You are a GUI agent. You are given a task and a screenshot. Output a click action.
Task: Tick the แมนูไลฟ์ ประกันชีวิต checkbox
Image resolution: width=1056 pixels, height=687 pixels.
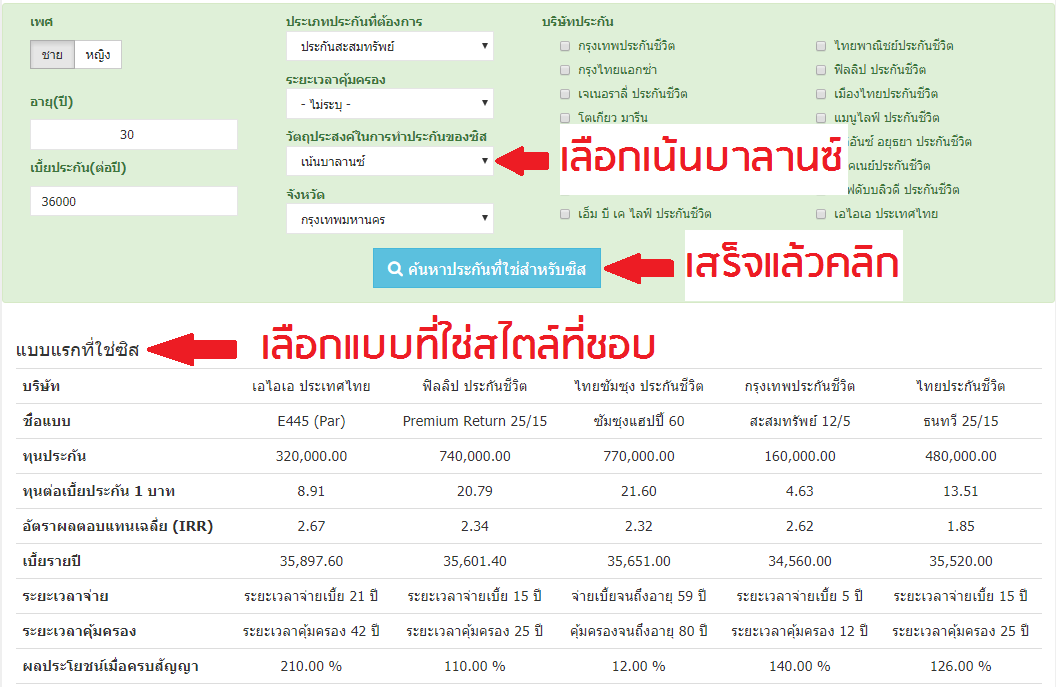click(822, 118)
